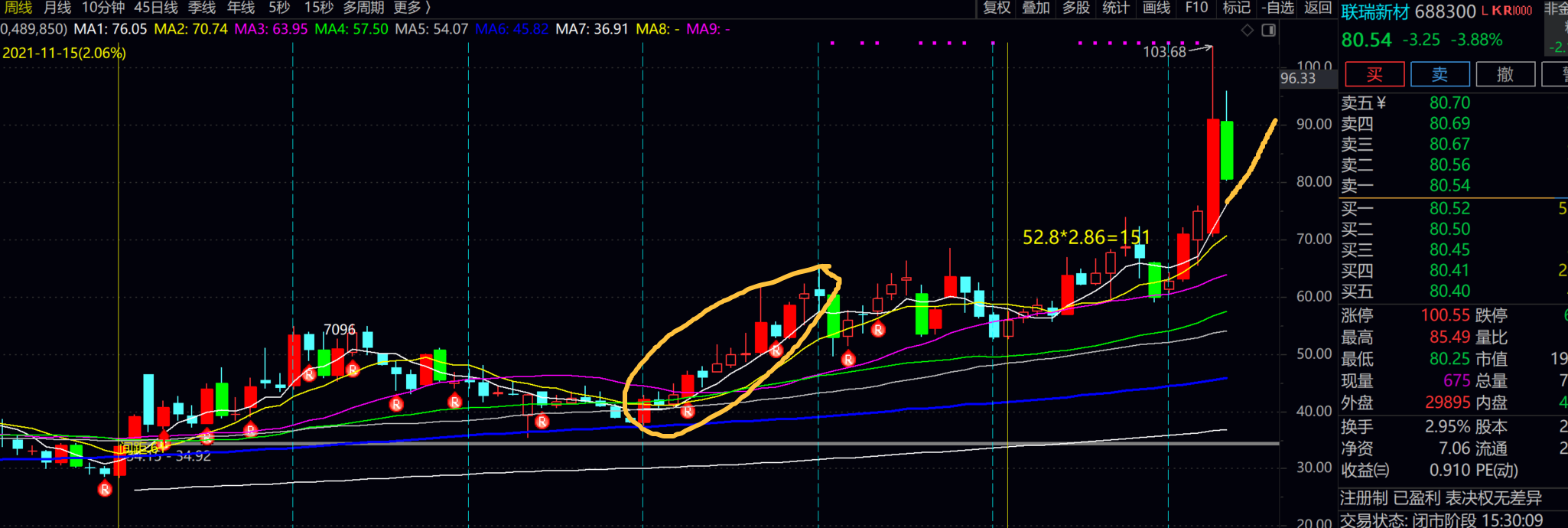Click the red L badge next to 688300
The width and height of the screenshot is (1568, 528).
click(1485, 11)
